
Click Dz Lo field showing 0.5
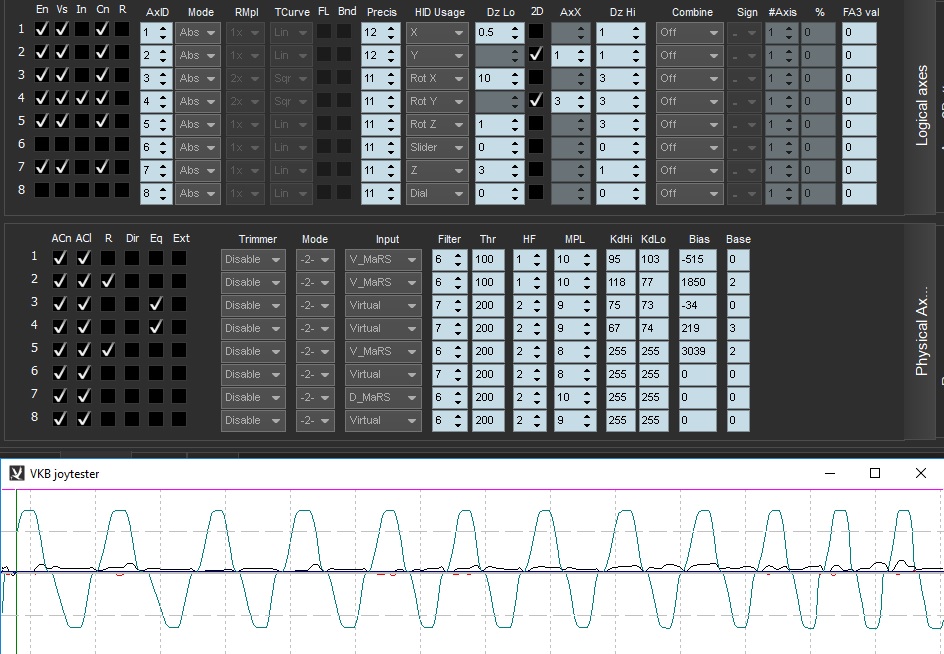coord(499,33)
